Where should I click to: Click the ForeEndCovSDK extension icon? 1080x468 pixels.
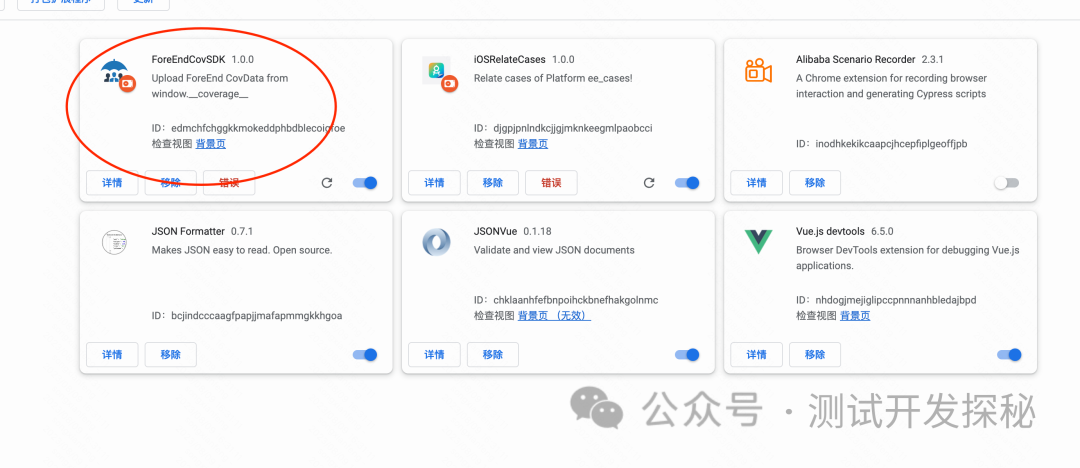(116, 75)
